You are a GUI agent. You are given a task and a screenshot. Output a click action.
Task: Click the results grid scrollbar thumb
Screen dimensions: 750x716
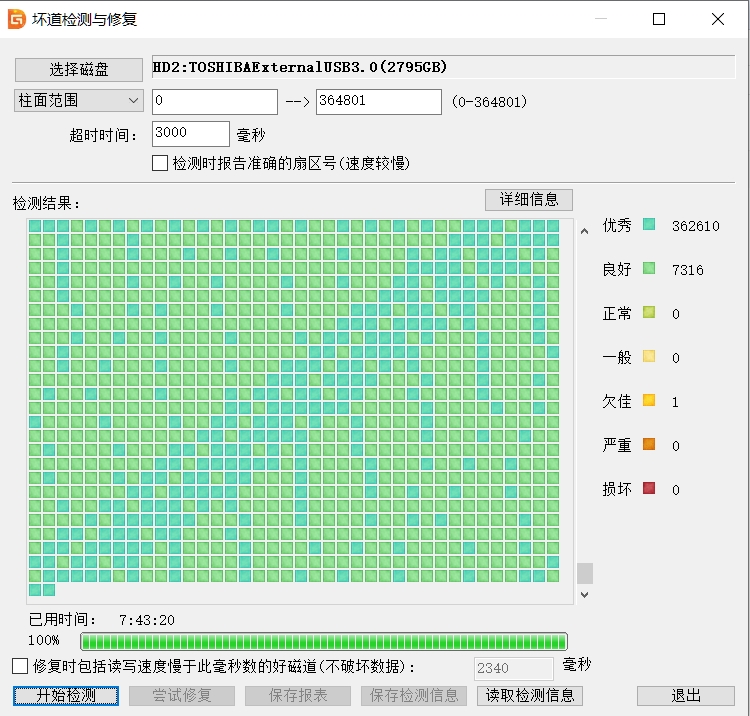click(585, 573)
